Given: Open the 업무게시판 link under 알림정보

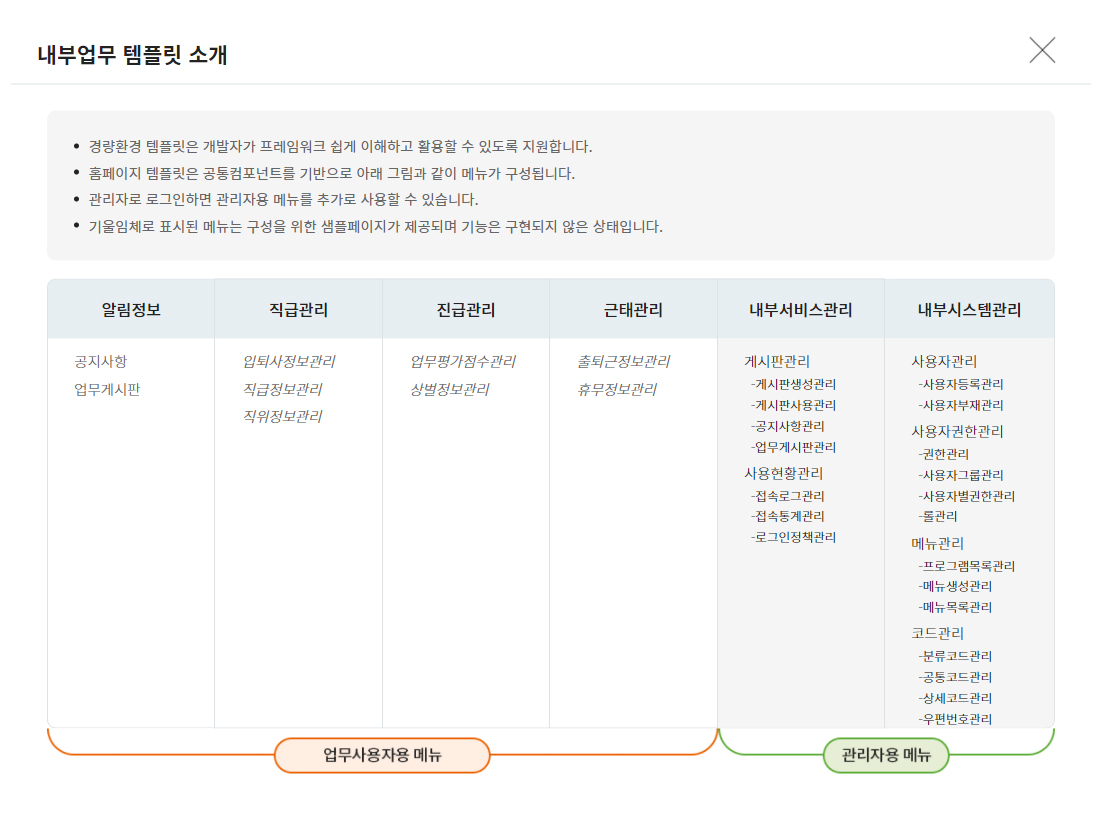Looking at the screenshot, I should point(107,389).
